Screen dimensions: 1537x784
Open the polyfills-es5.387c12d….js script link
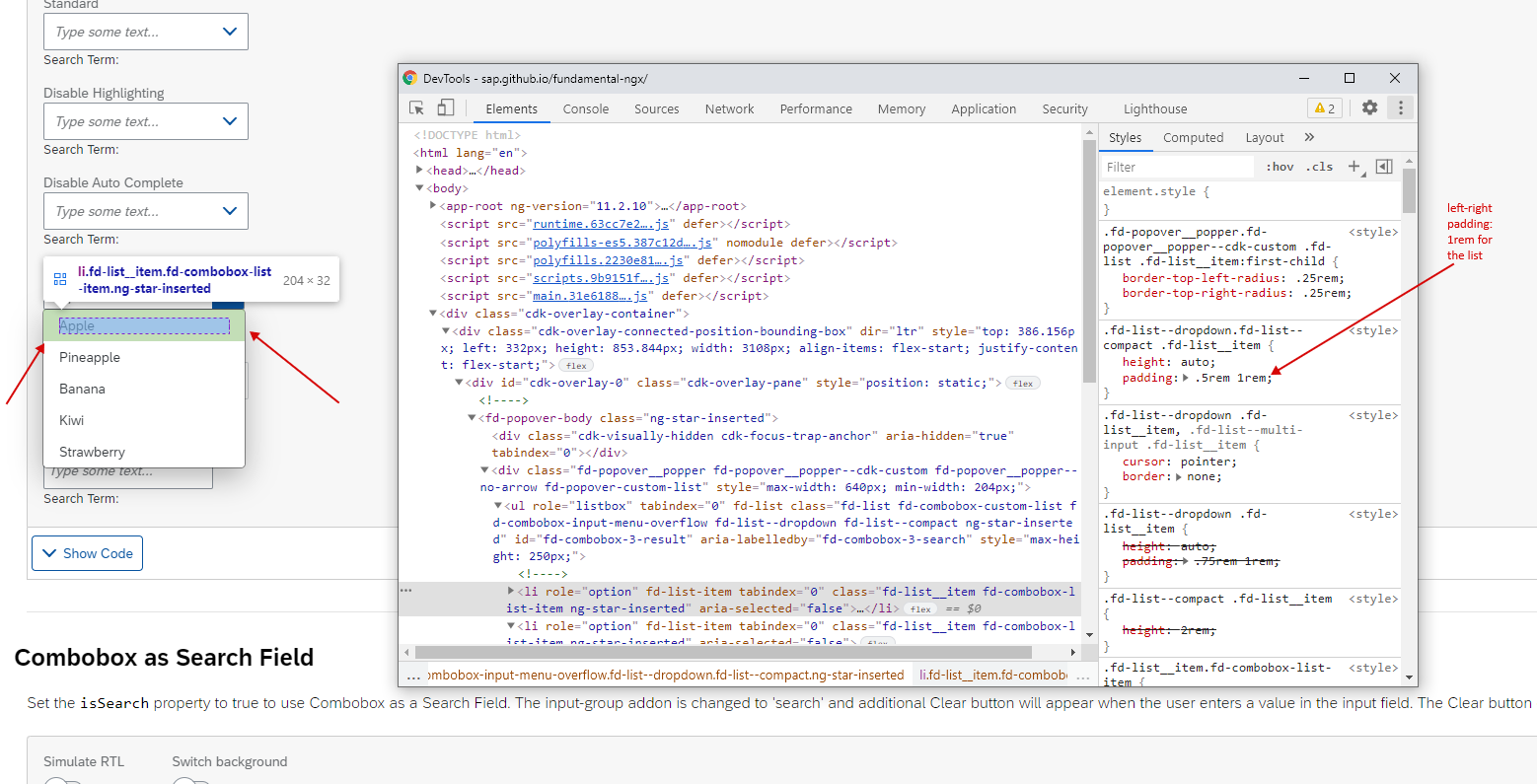622,243
